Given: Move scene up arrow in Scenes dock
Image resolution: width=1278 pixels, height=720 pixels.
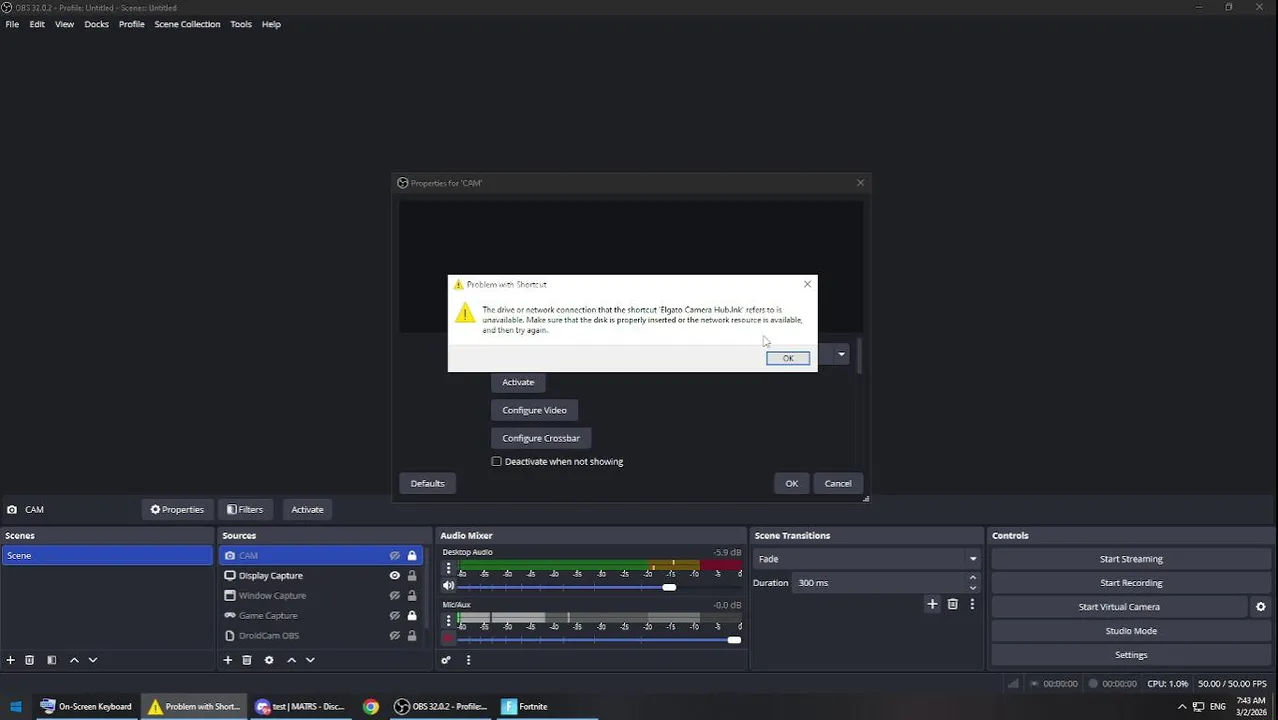Looking at the screenshot, I should 74,660.
